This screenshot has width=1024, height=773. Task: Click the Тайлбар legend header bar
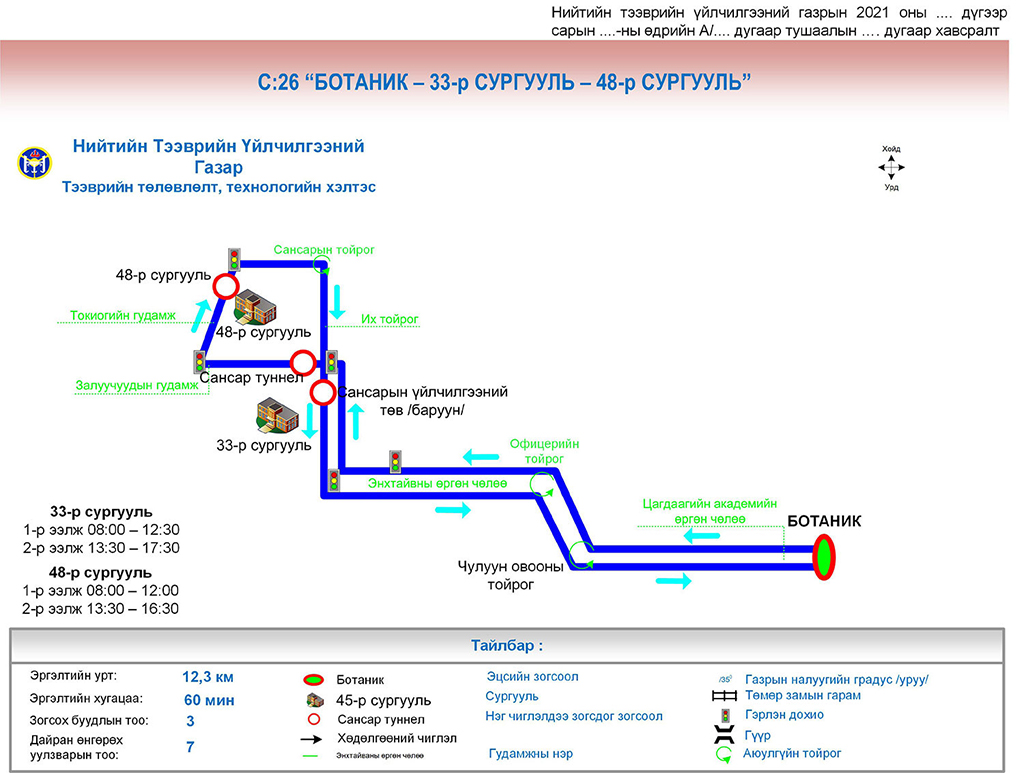coord(506,646)
